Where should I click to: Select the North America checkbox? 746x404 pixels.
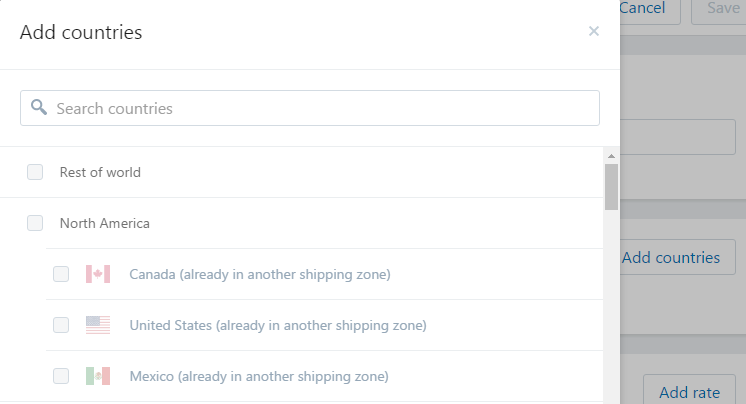pyautogui.click(x=35, y=223)
